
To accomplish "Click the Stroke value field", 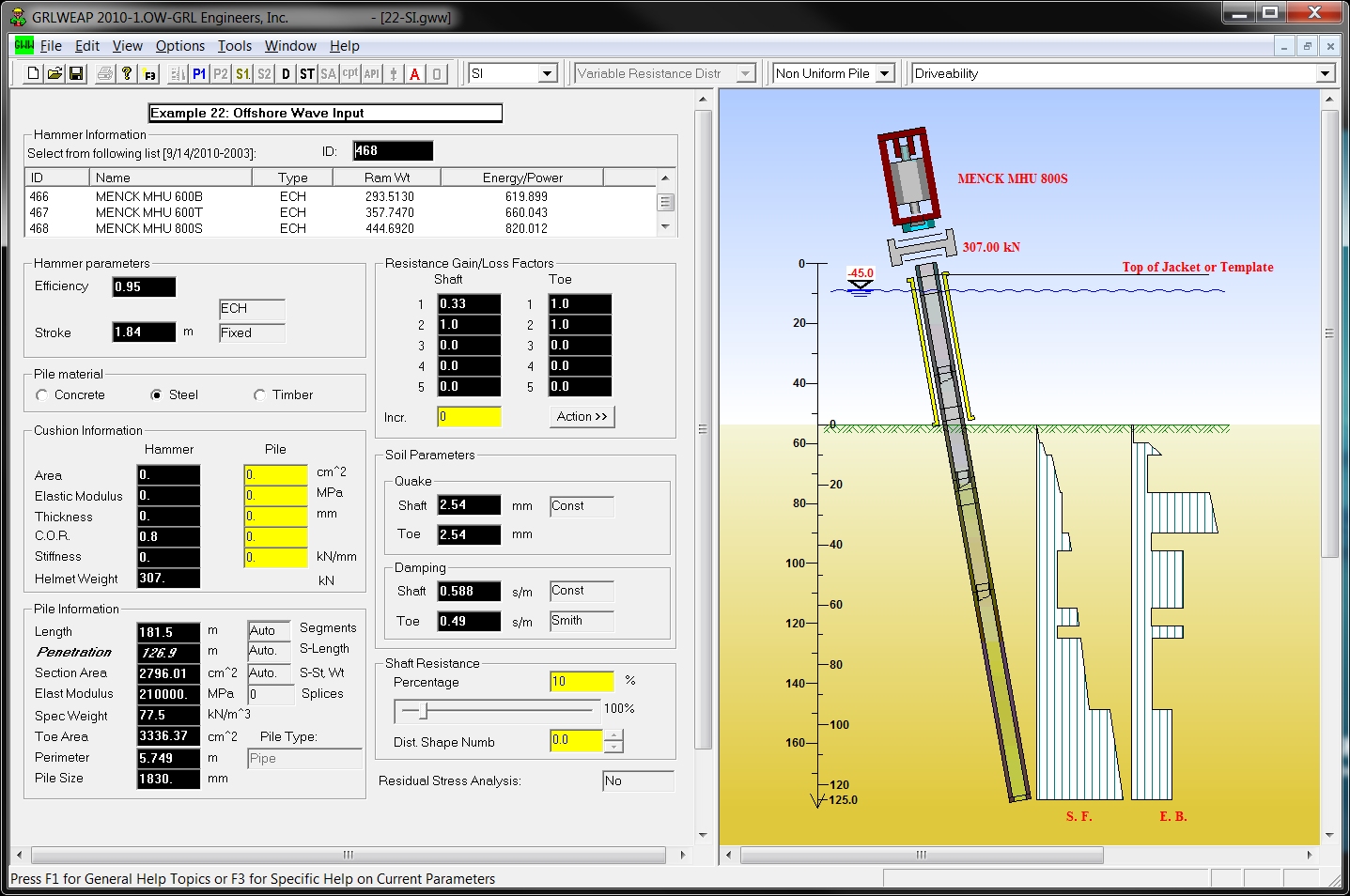I will pos(144,332).
